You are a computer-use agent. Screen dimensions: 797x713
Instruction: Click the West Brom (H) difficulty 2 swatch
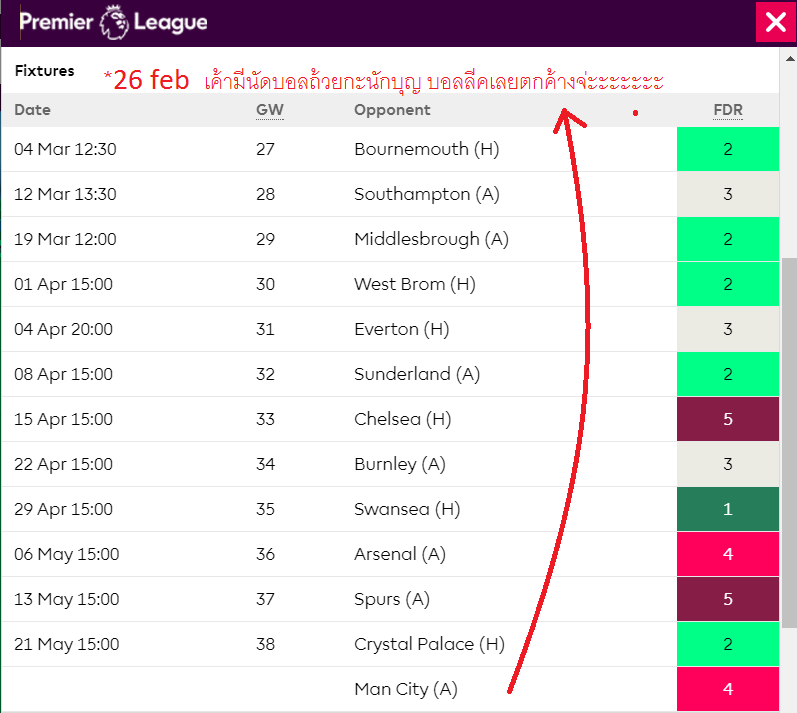pos(727,285)
